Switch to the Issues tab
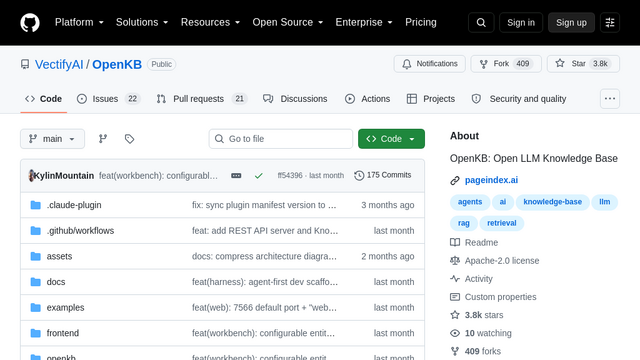Screen dimensions: 640x360 click(x=109, y=99)
